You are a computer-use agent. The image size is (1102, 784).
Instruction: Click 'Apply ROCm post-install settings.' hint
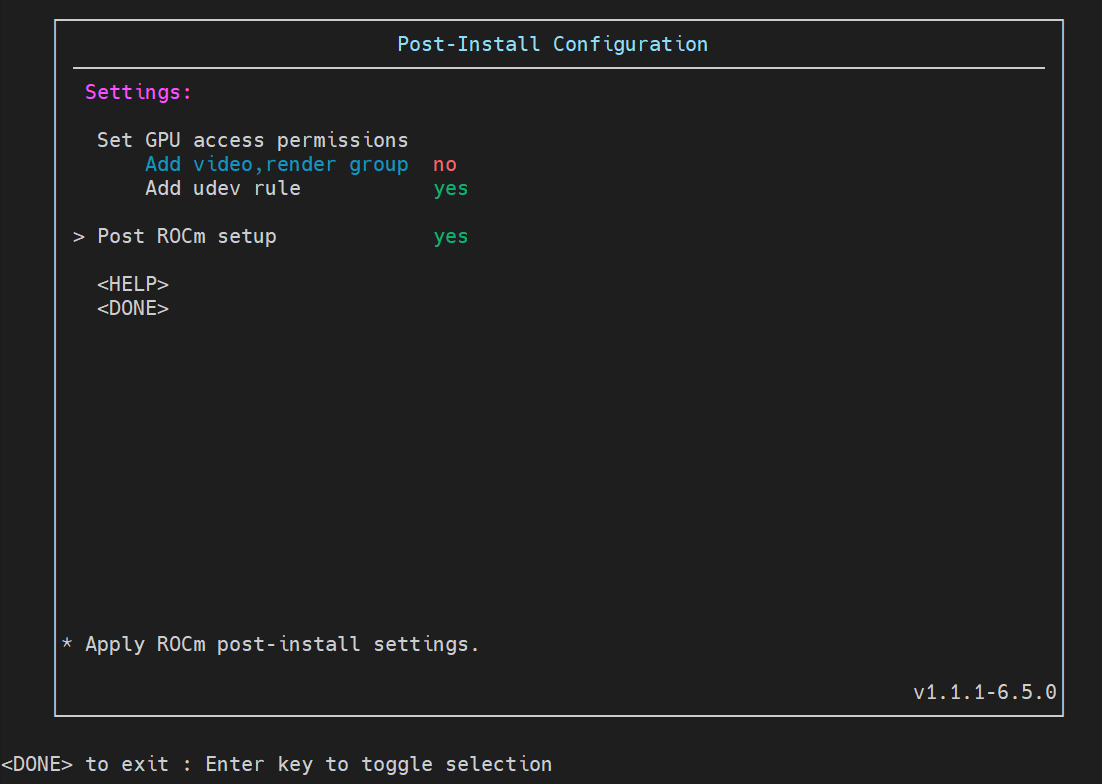point(282,644)
